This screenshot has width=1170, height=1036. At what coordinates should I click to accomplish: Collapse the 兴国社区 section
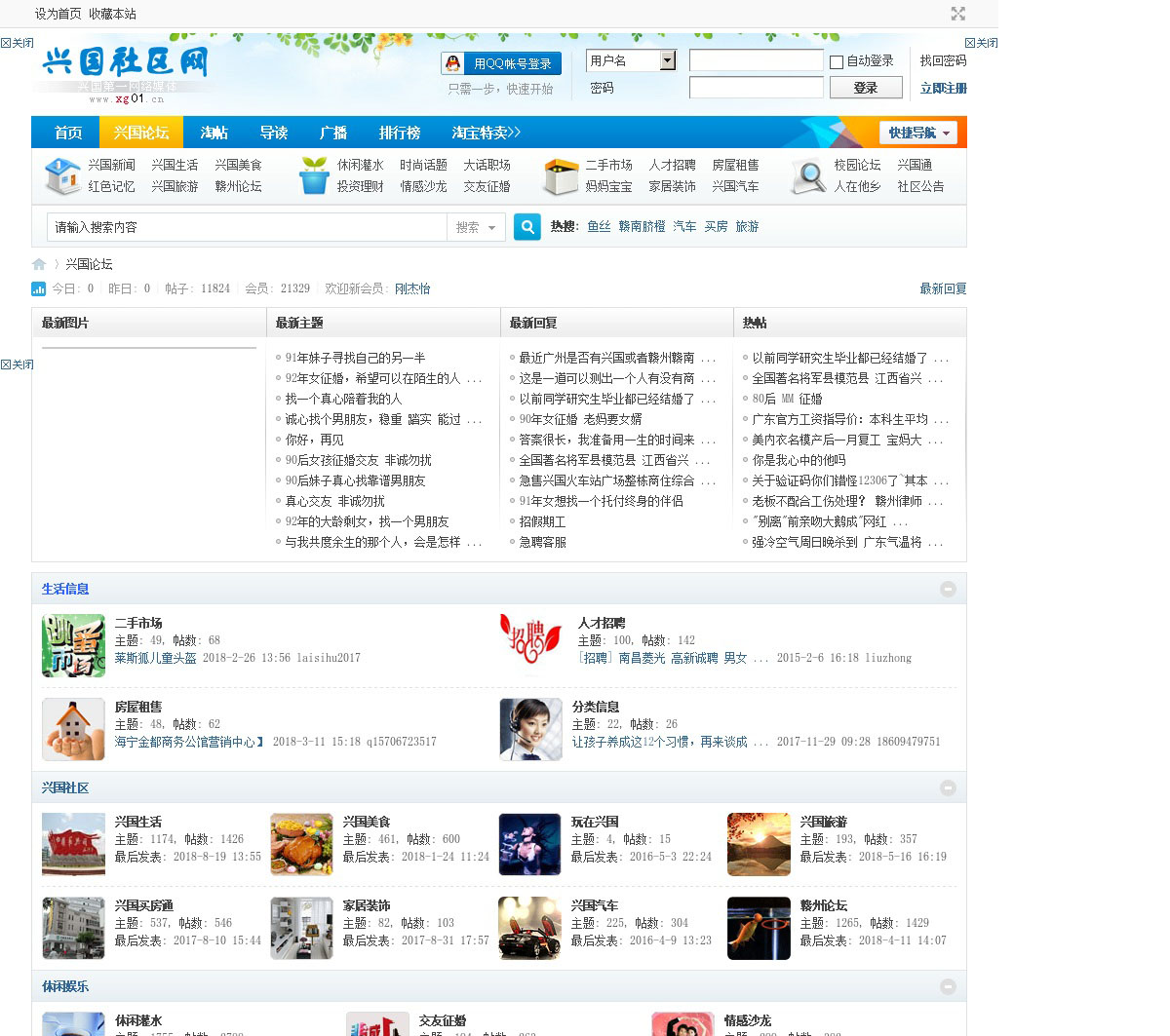948,787
